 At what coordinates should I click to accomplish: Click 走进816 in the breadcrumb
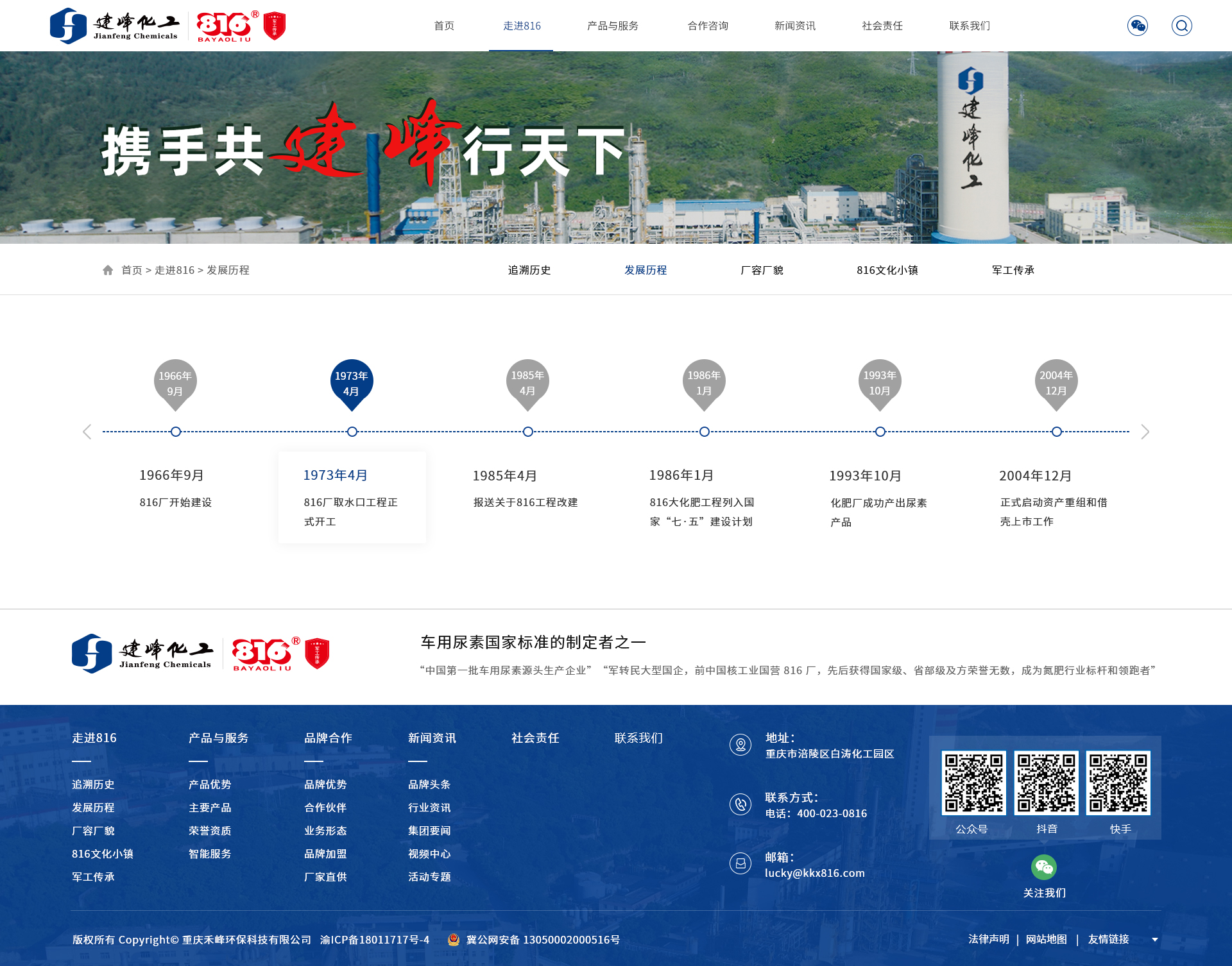click(175, 270)
